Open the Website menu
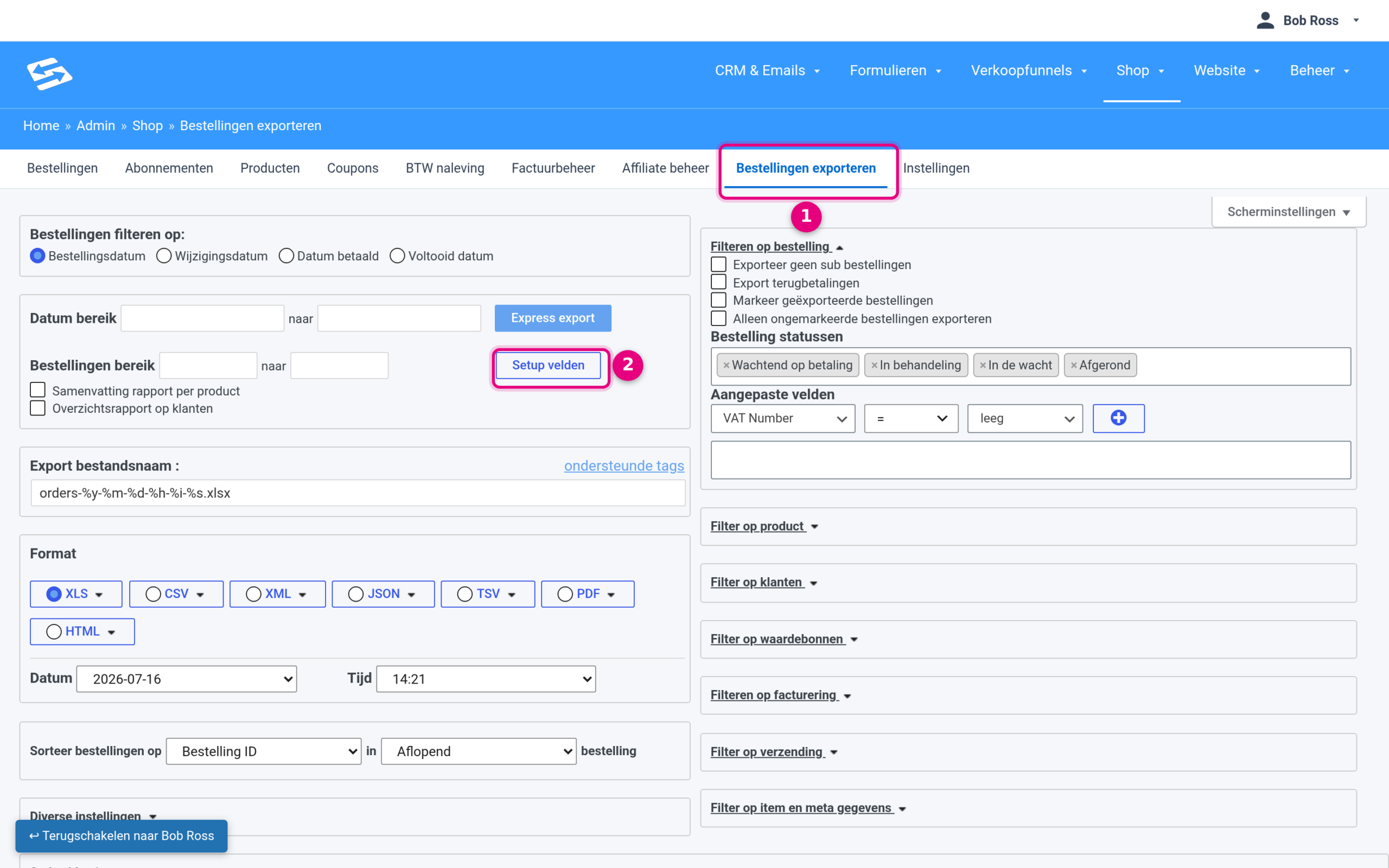Screen dimensions: 1389x868 1227,71
